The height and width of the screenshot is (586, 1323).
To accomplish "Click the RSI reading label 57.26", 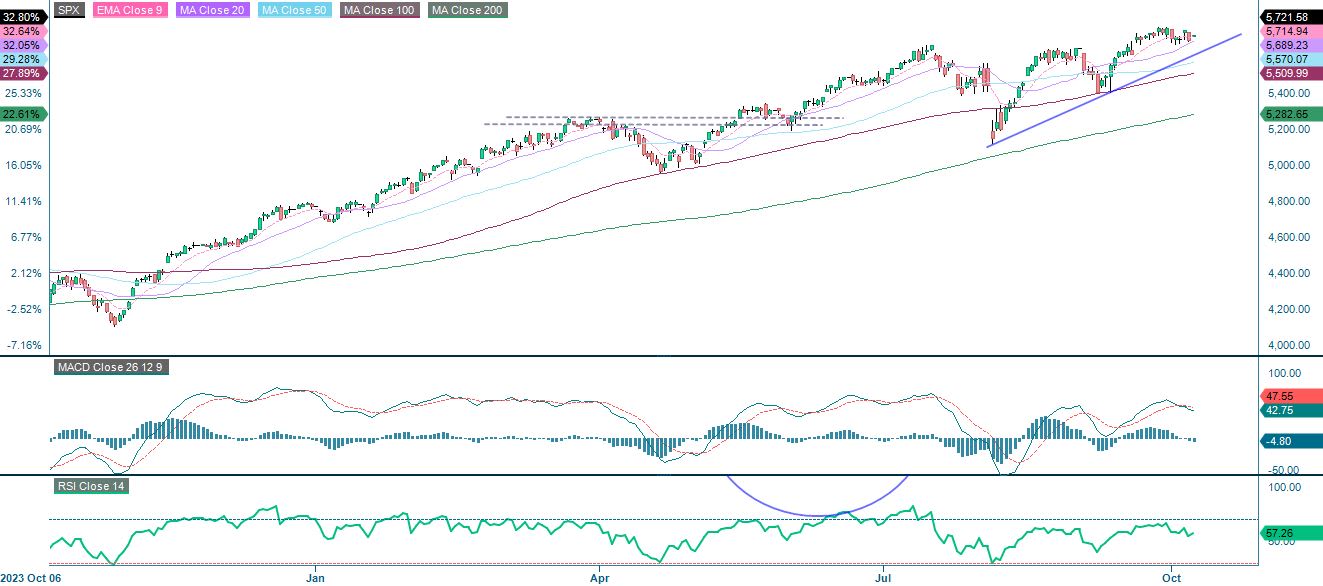I will click(x=1289, y=533).
